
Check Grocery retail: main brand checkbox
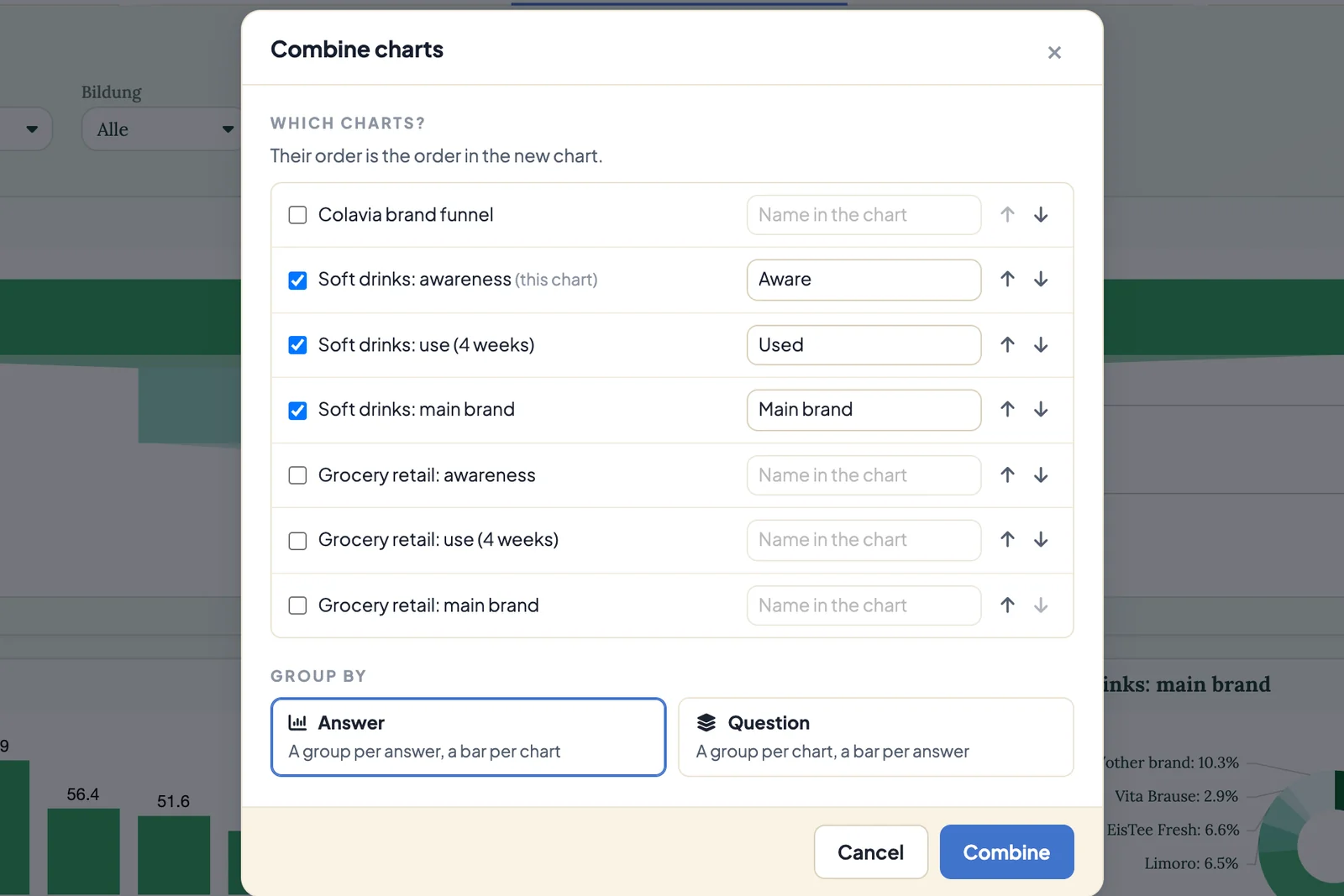[297, 605]
